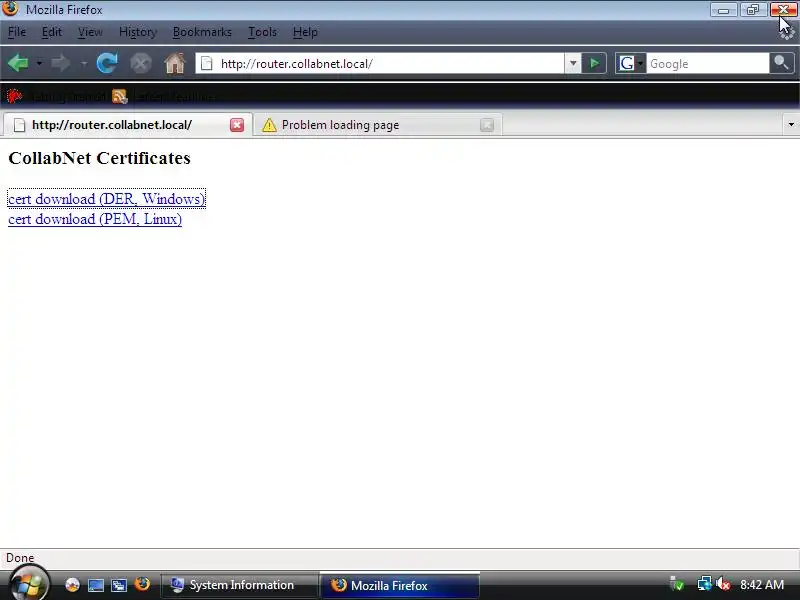Click the 8:42 AM clock

click(762, 584)
